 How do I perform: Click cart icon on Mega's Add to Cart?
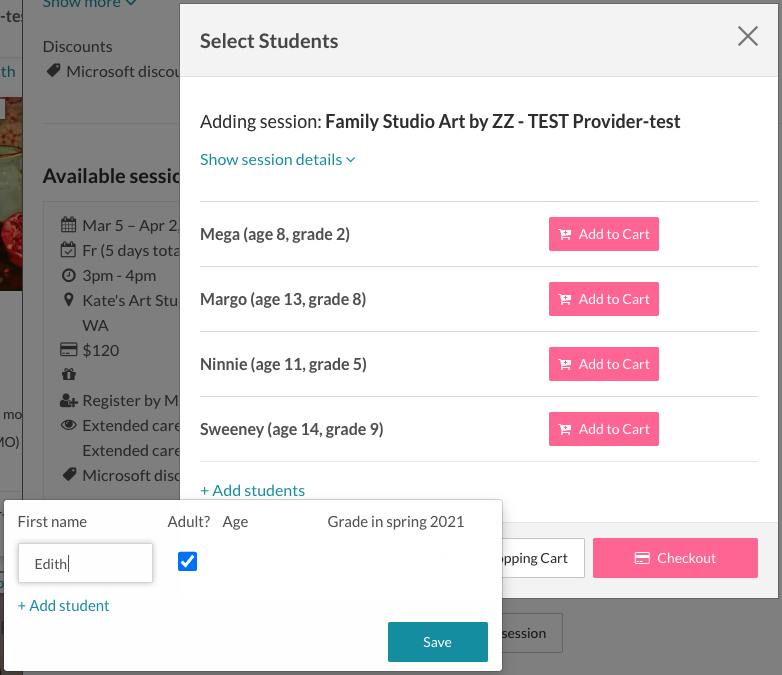[x=565, y=235]
